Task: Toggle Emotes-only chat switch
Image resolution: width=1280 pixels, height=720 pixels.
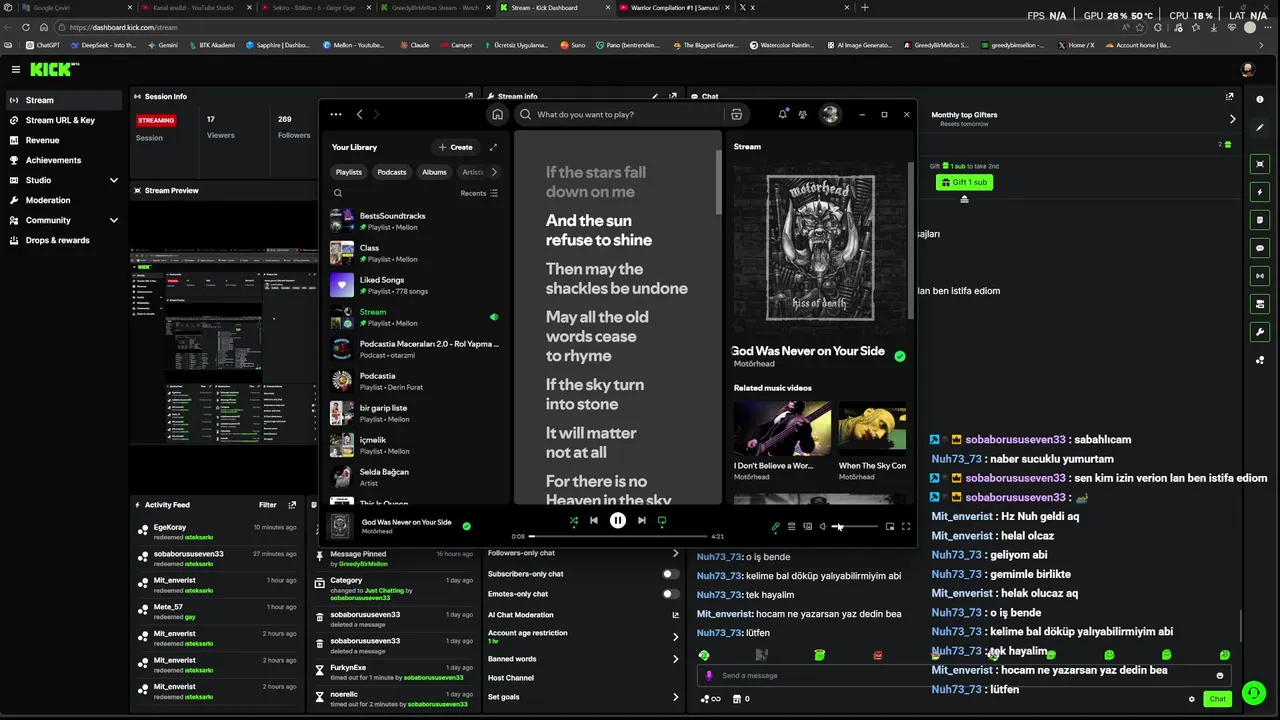Action: [x=670, y=594]
